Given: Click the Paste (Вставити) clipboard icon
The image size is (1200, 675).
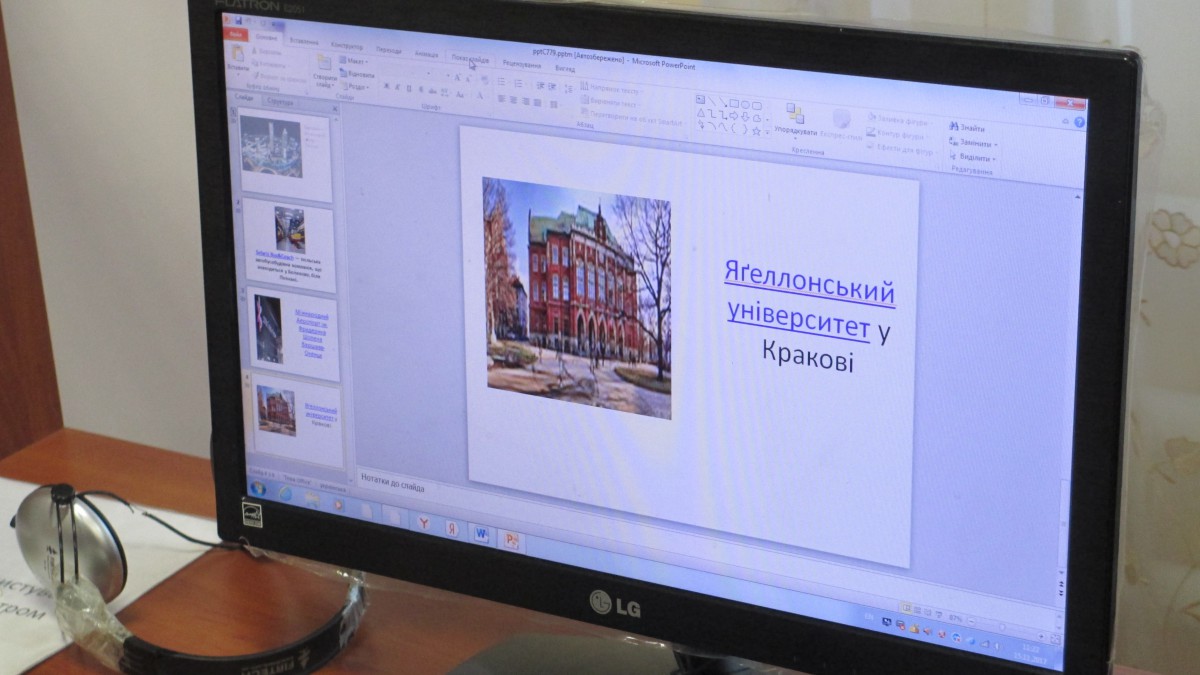Looking at the screenshot, I should pyautogui.click(x=238, y=56).
